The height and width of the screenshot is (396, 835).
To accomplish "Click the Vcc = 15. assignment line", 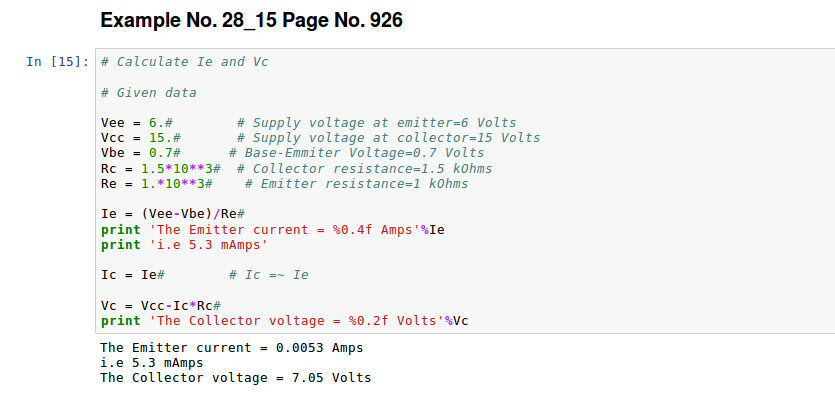I will pyautogui.click(x=321, y=138).
